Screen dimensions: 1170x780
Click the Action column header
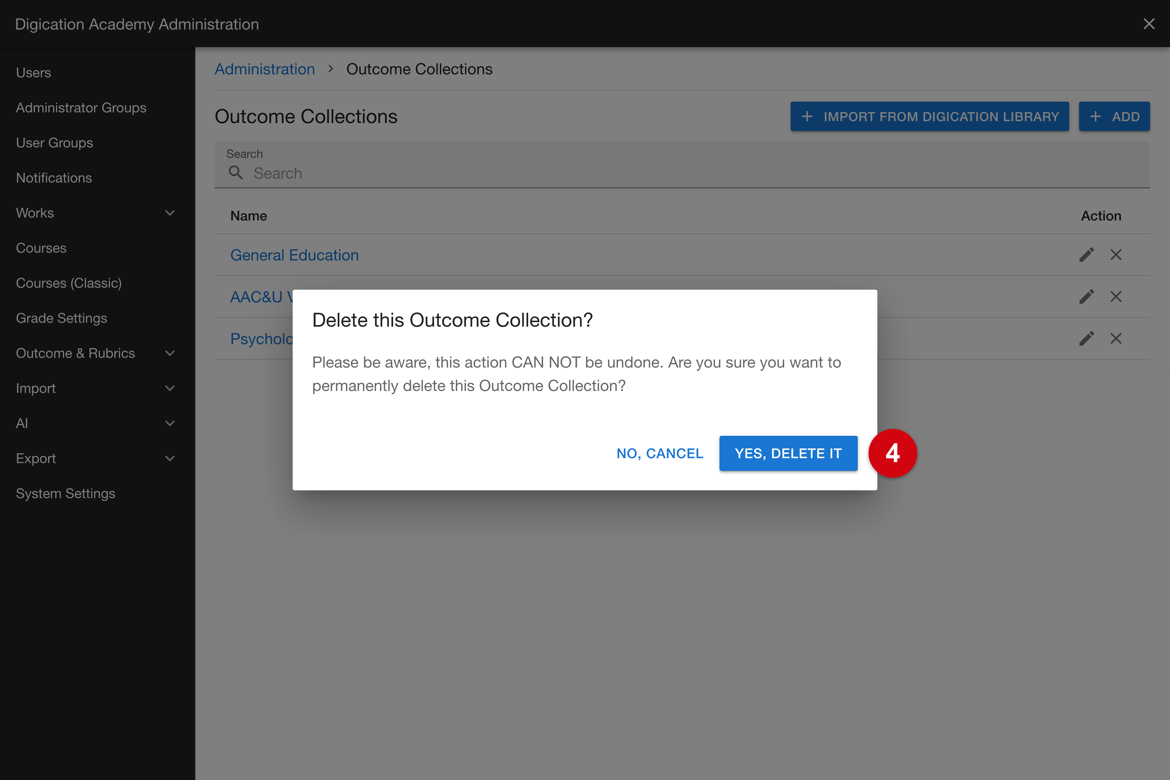[x=1101, y=216]
